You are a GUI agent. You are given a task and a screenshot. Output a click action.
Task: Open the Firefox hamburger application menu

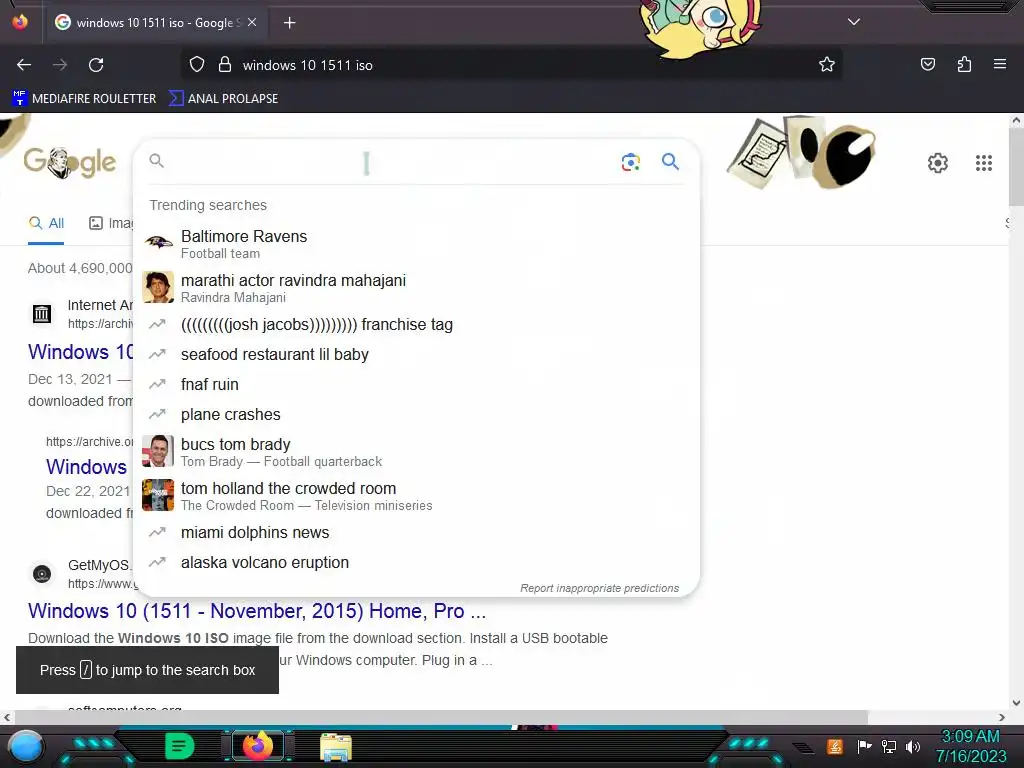(x=1000, y=64)
